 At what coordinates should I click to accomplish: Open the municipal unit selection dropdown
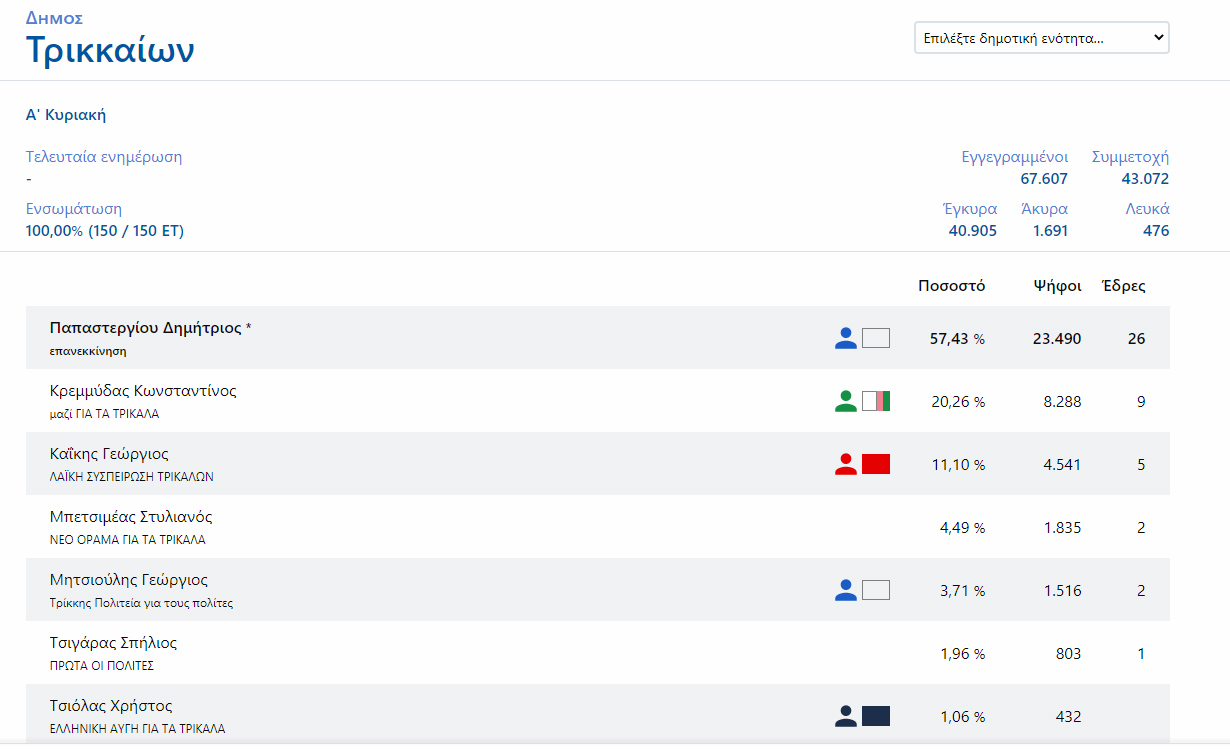(x=1041, y=38)
